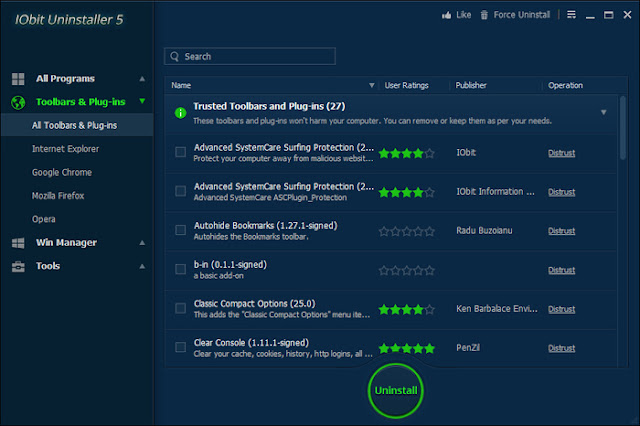Click publisher Ken Barbalace Envi... text
Image resolution: width=640 pixels, height=426 pixels.
[497, 309]
